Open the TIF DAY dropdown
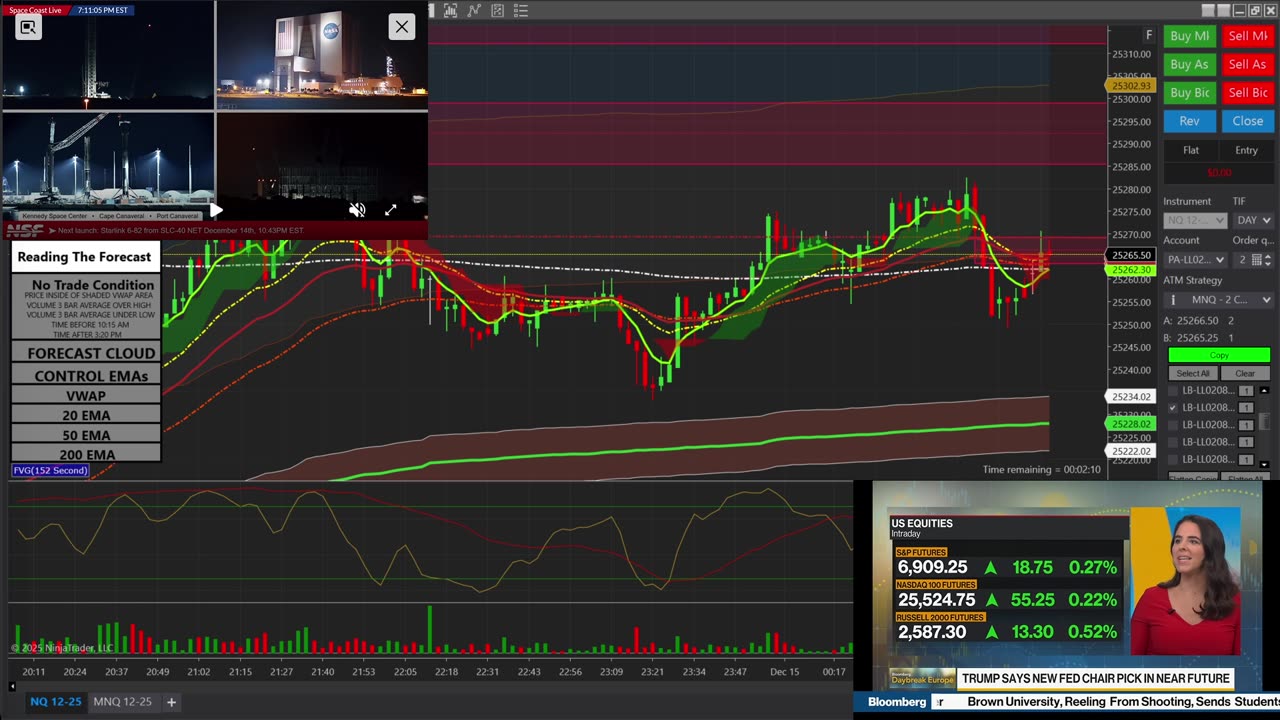Screen dimensions: 1280x720 click(1253, 220)
